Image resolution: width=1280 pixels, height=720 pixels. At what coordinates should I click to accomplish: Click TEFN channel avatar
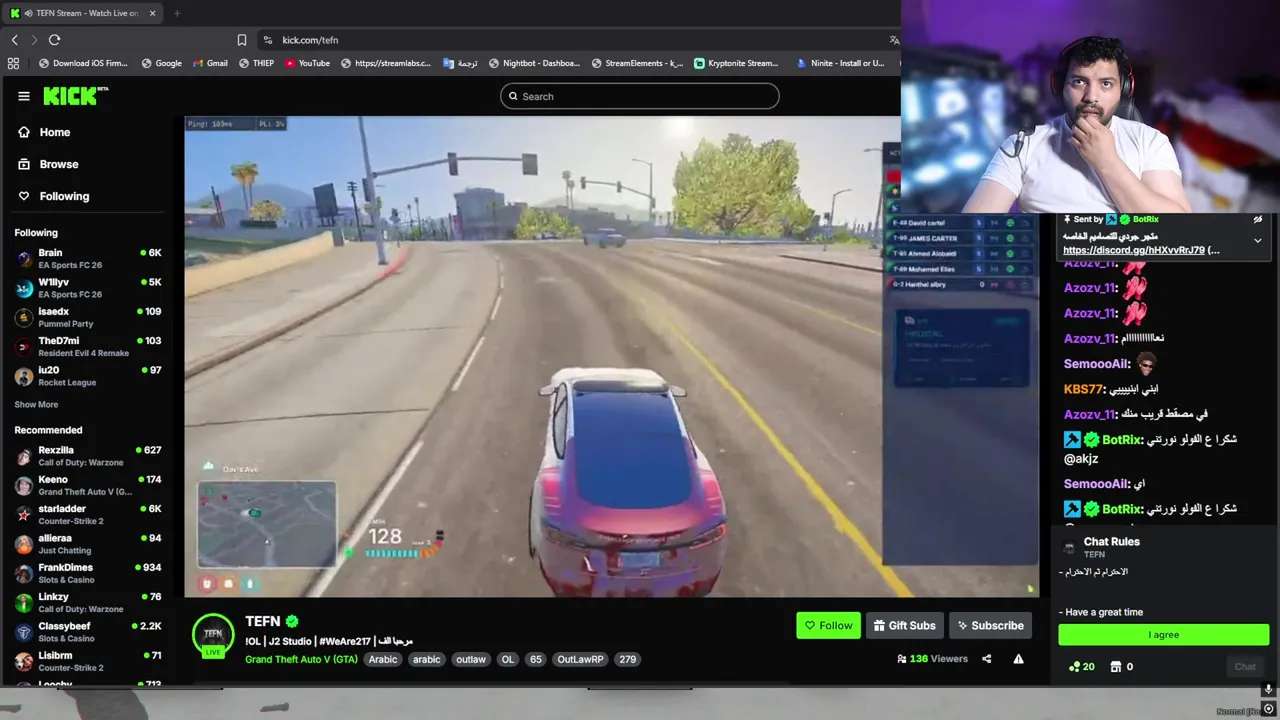coord(213,634)
